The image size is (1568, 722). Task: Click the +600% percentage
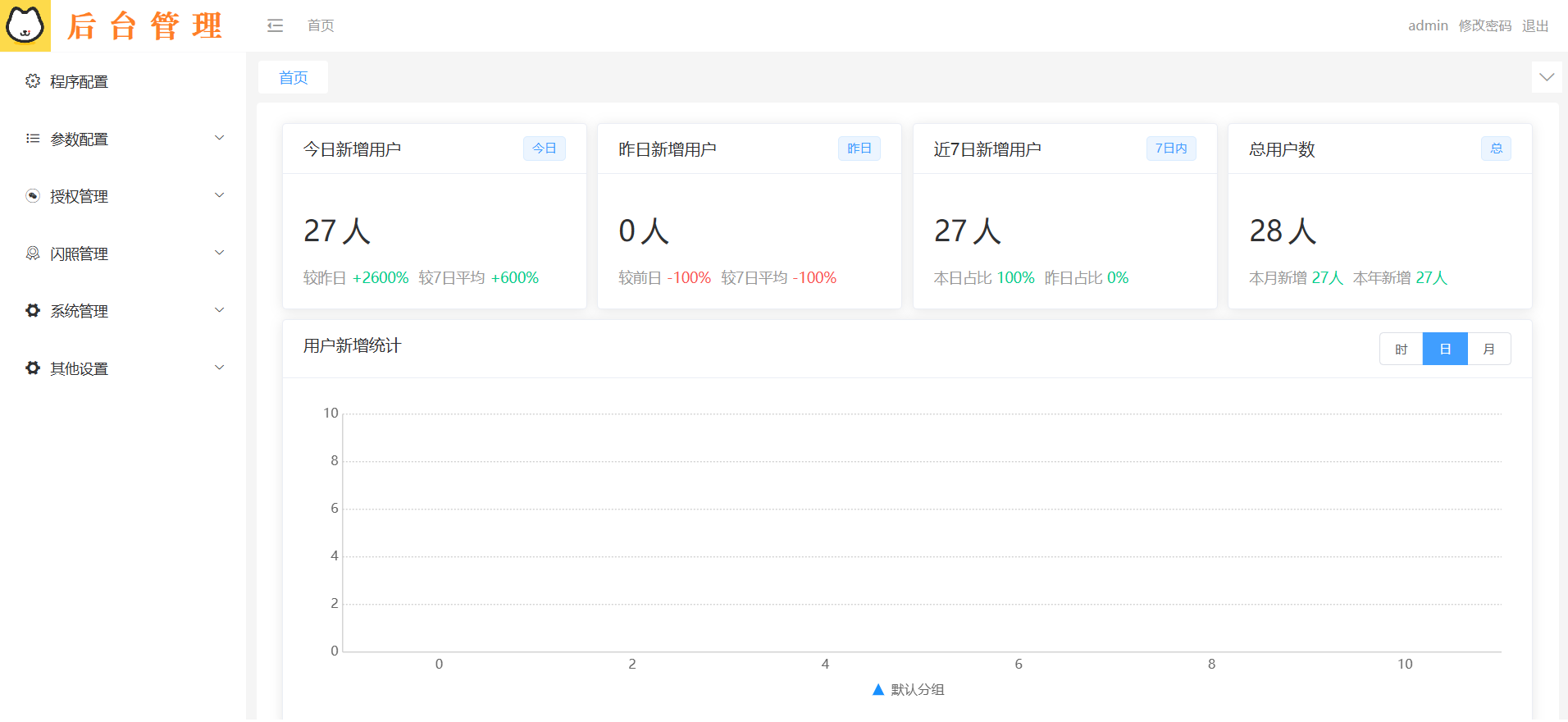point(515,278)
